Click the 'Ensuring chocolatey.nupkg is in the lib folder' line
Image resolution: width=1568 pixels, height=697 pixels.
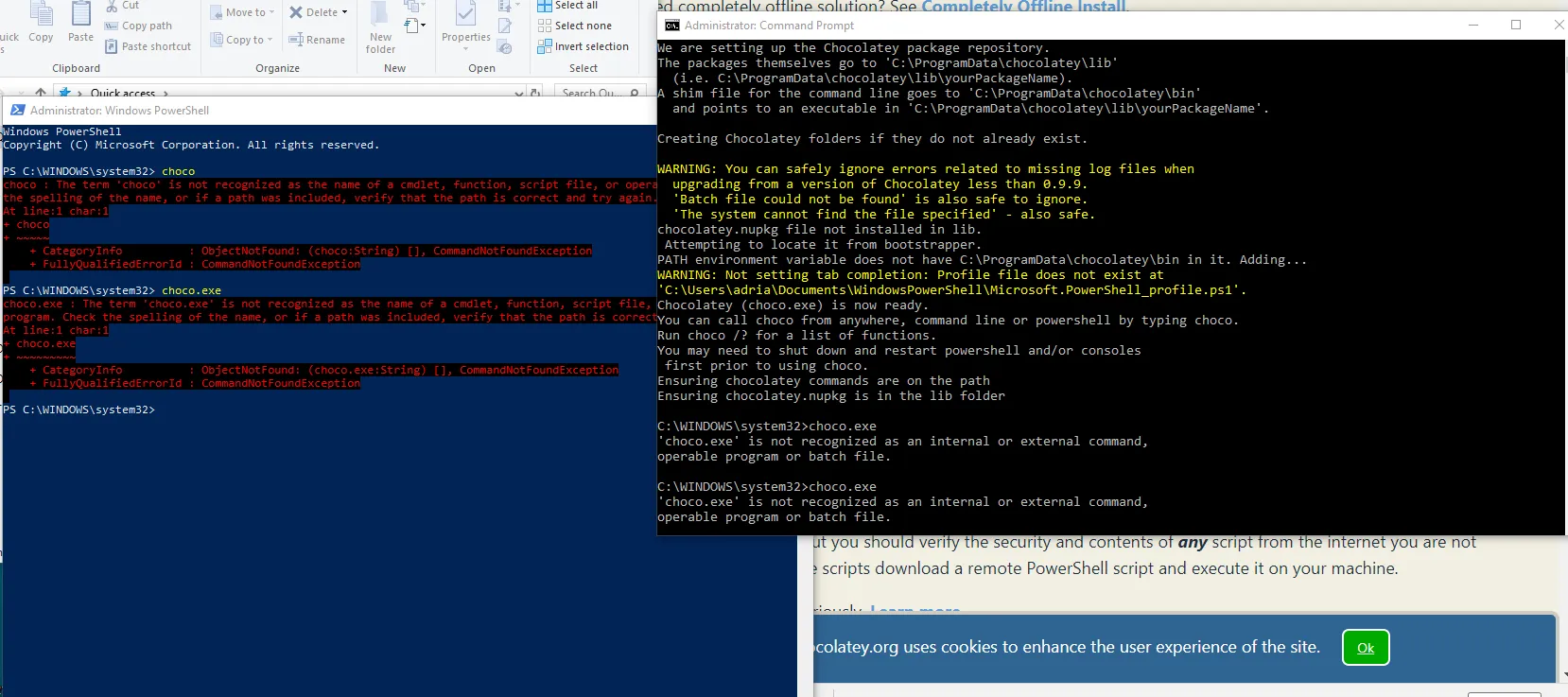click(831, 396)
